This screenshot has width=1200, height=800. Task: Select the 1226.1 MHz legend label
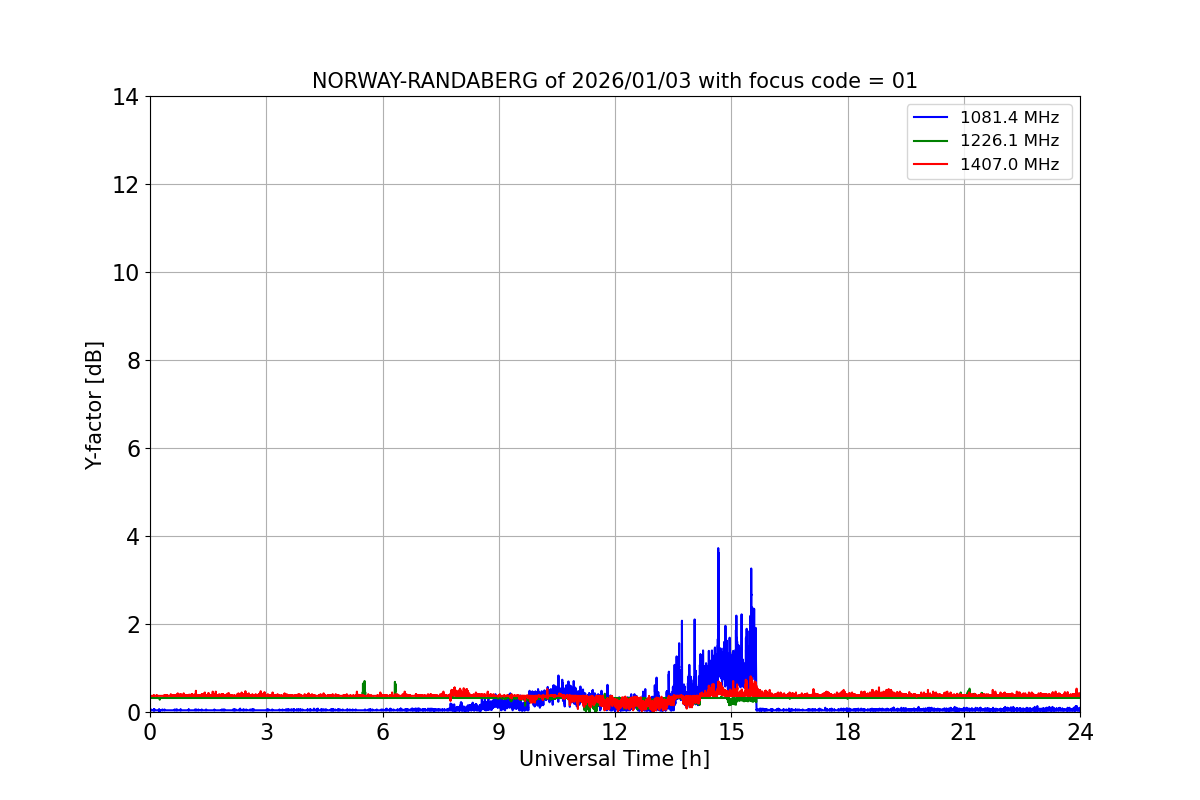click(x=1009, y=141)
